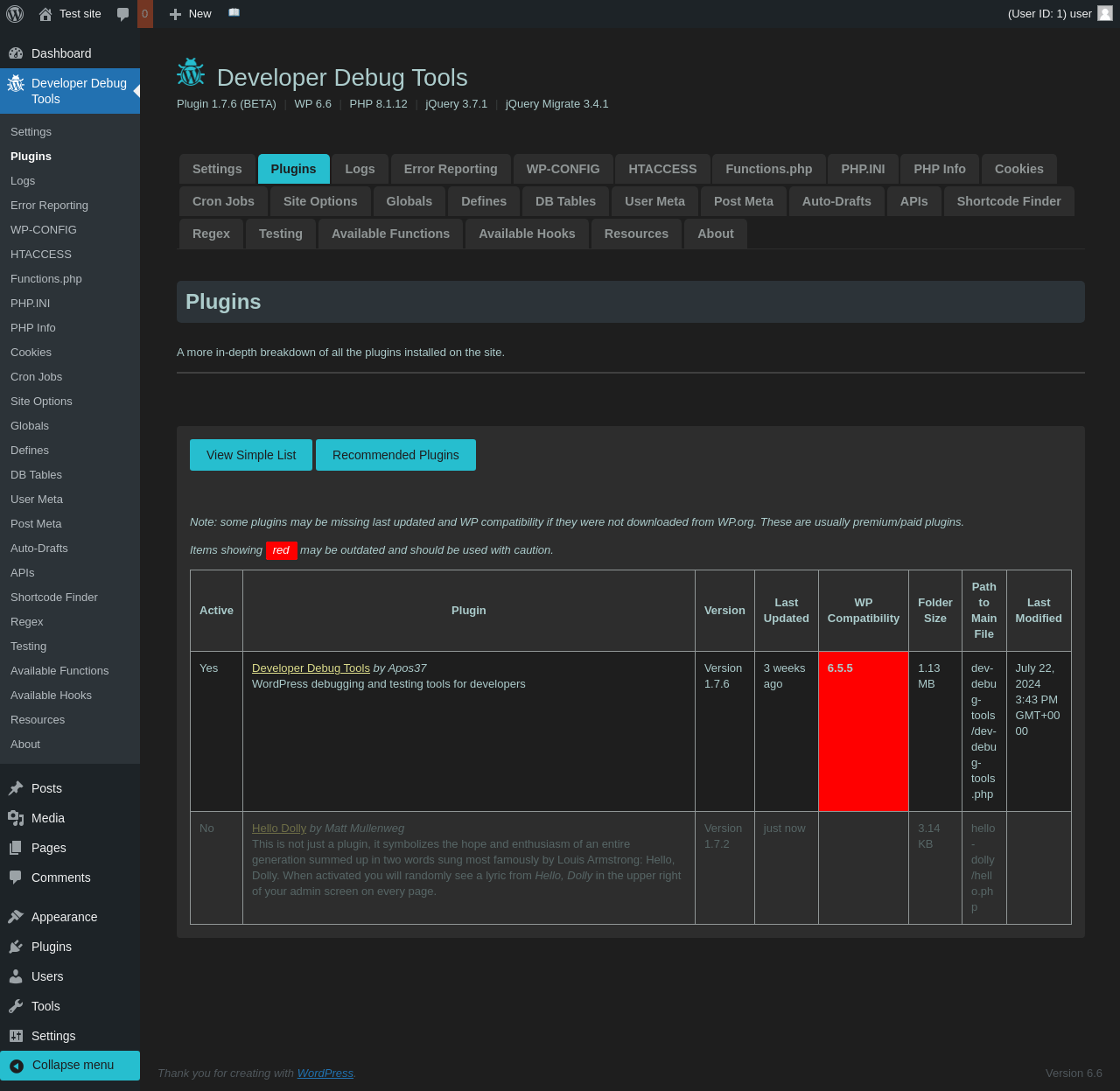The image size is (1120, 1091).
Task: Open Tools via the wrench icon
Action: (16, 1006)
